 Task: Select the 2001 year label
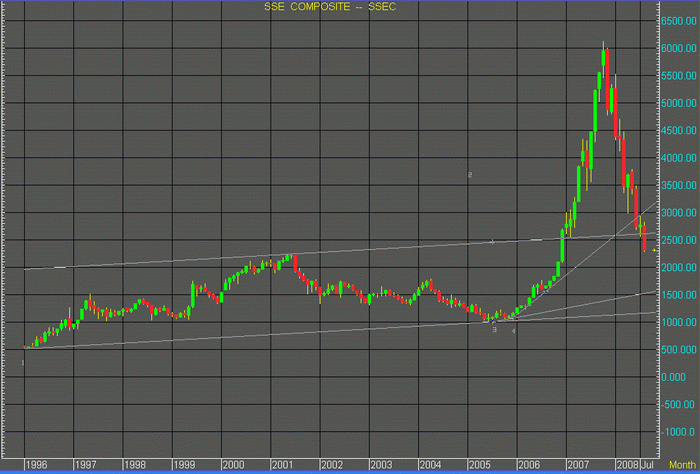point(282,465)
